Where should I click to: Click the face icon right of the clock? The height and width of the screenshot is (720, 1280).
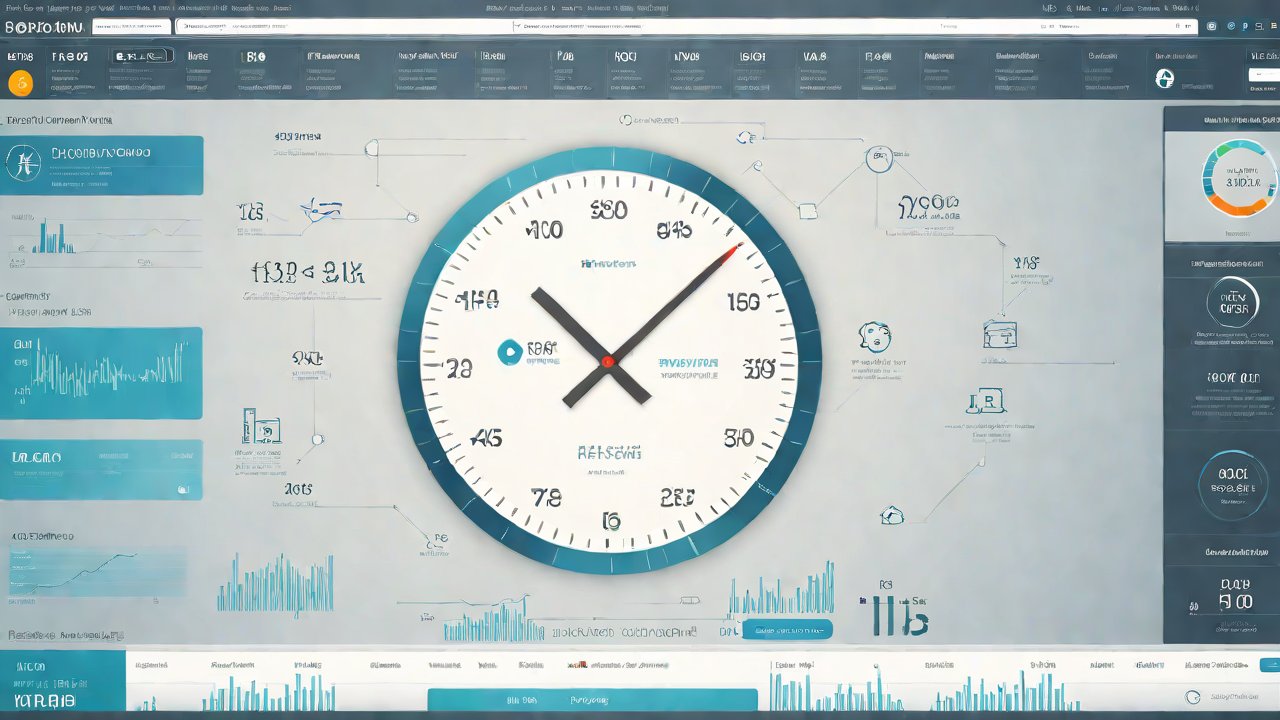click(x=874, y=336)
